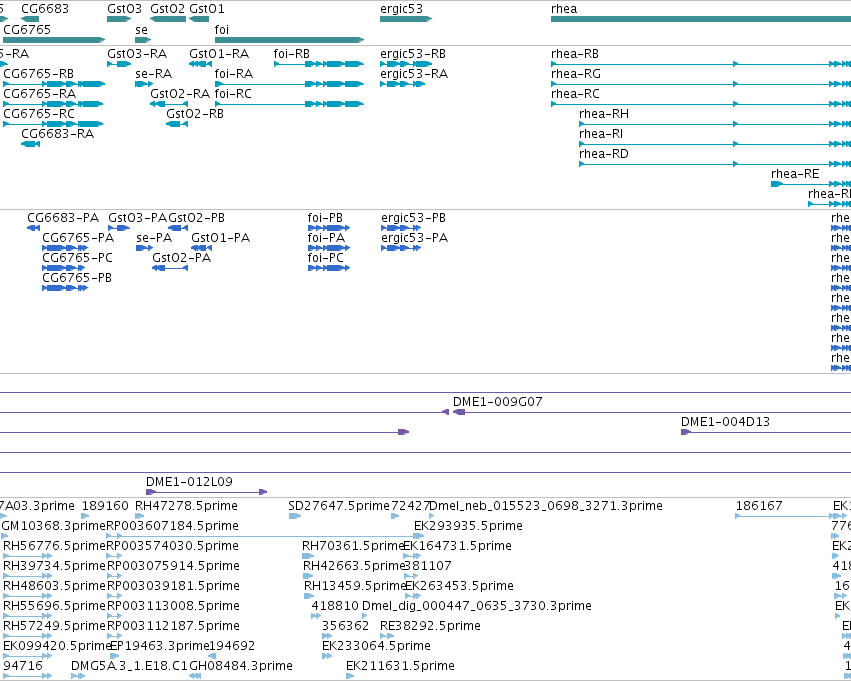Click transcript foi-RB label
Image resolution: width=851 pixels, height=681 pixels.
pos(292,54)
